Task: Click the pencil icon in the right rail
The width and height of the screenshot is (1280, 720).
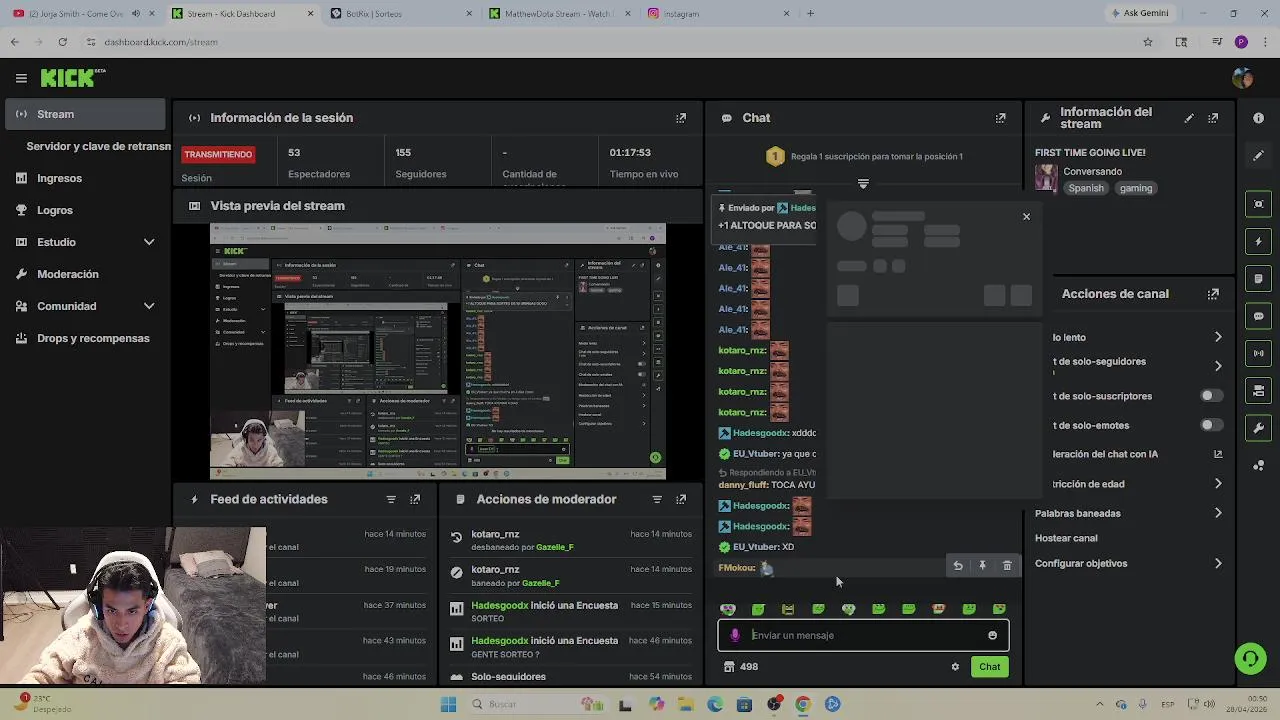Action: (x=1258, y=155)
